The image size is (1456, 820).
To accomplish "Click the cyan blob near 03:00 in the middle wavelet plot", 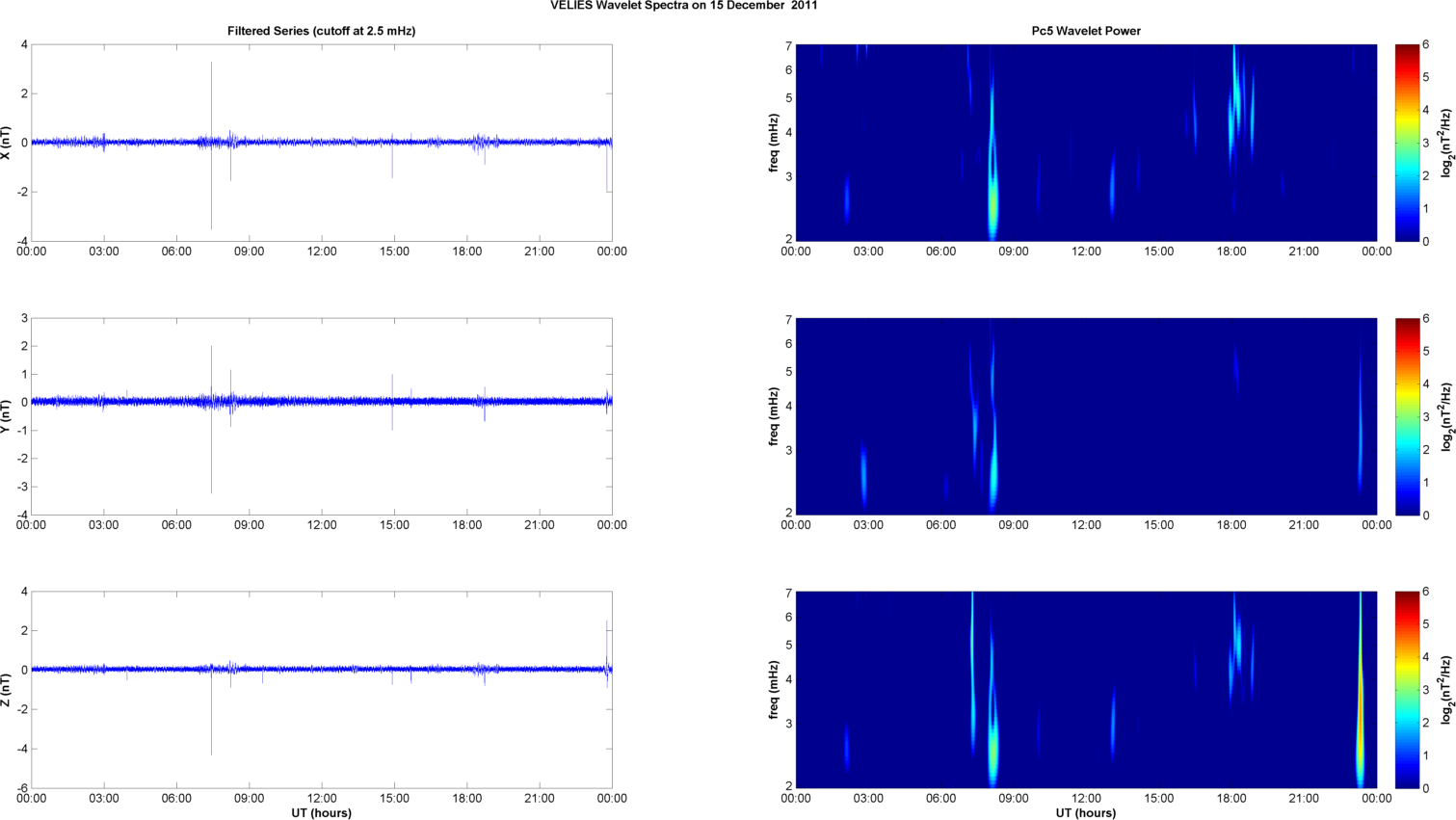I will (x=864, y=474).
